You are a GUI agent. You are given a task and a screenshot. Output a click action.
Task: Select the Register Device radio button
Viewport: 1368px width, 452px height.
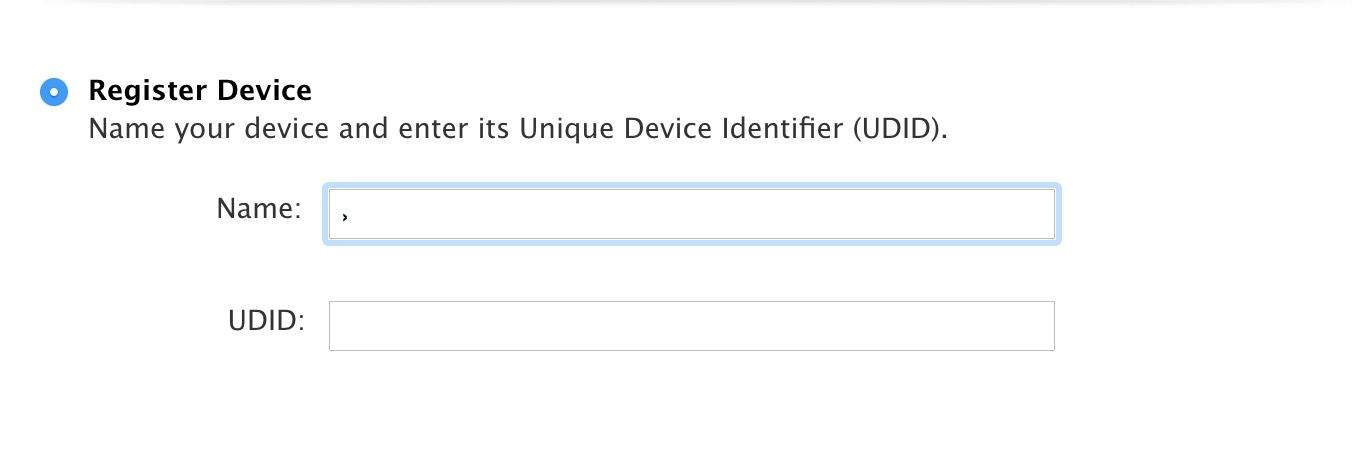[53, 92]
